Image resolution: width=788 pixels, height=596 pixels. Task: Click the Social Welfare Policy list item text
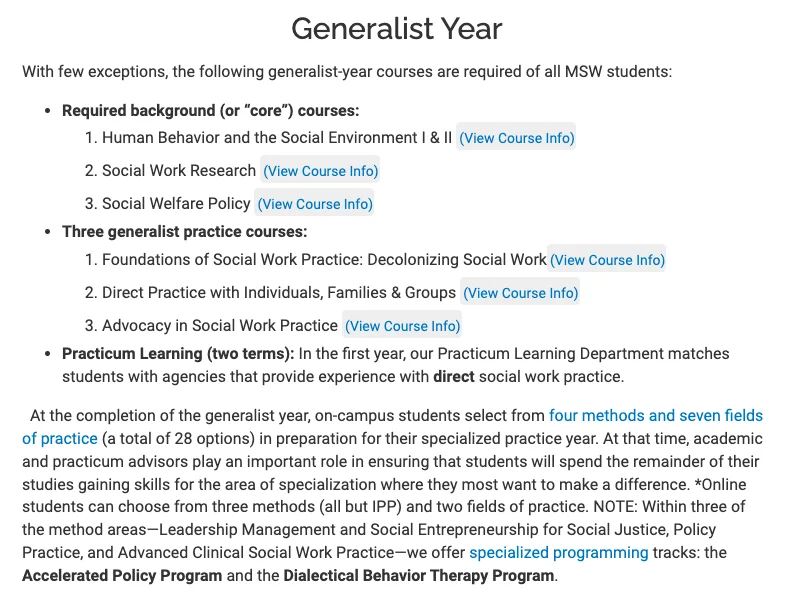point(176,204)
